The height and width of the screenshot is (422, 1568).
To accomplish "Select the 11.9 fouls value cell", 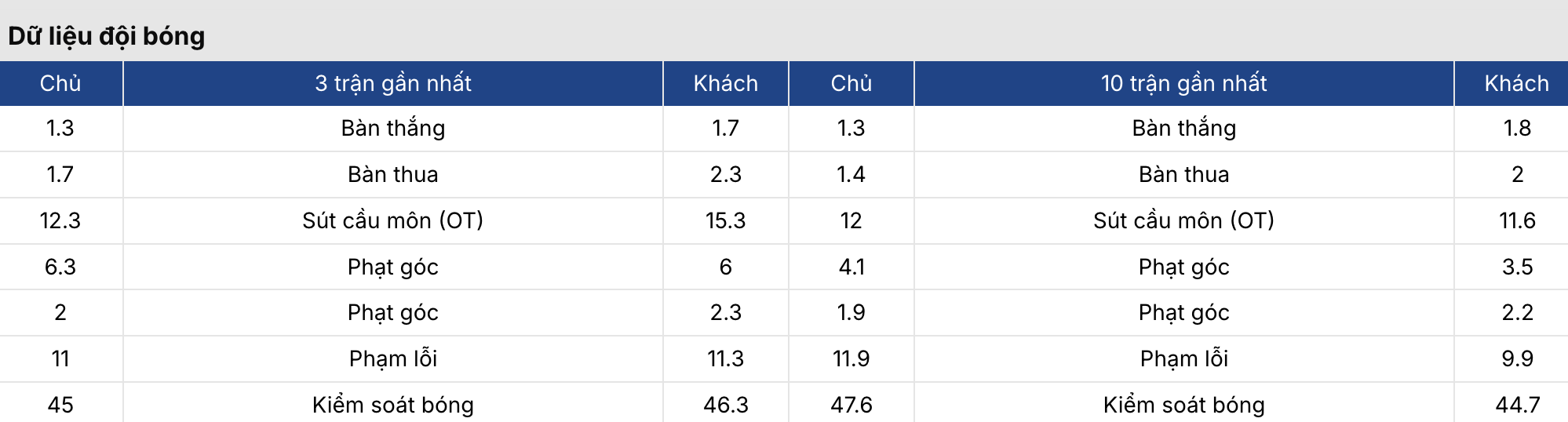I will tap(851, 358).
